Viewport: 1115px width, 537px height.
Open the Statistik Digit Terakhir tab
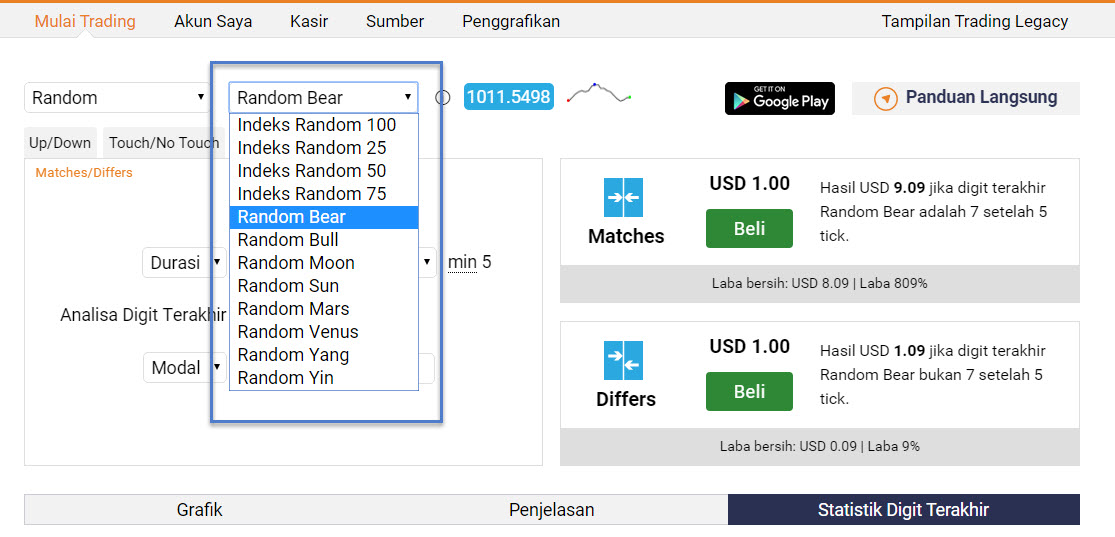[903, 510]
